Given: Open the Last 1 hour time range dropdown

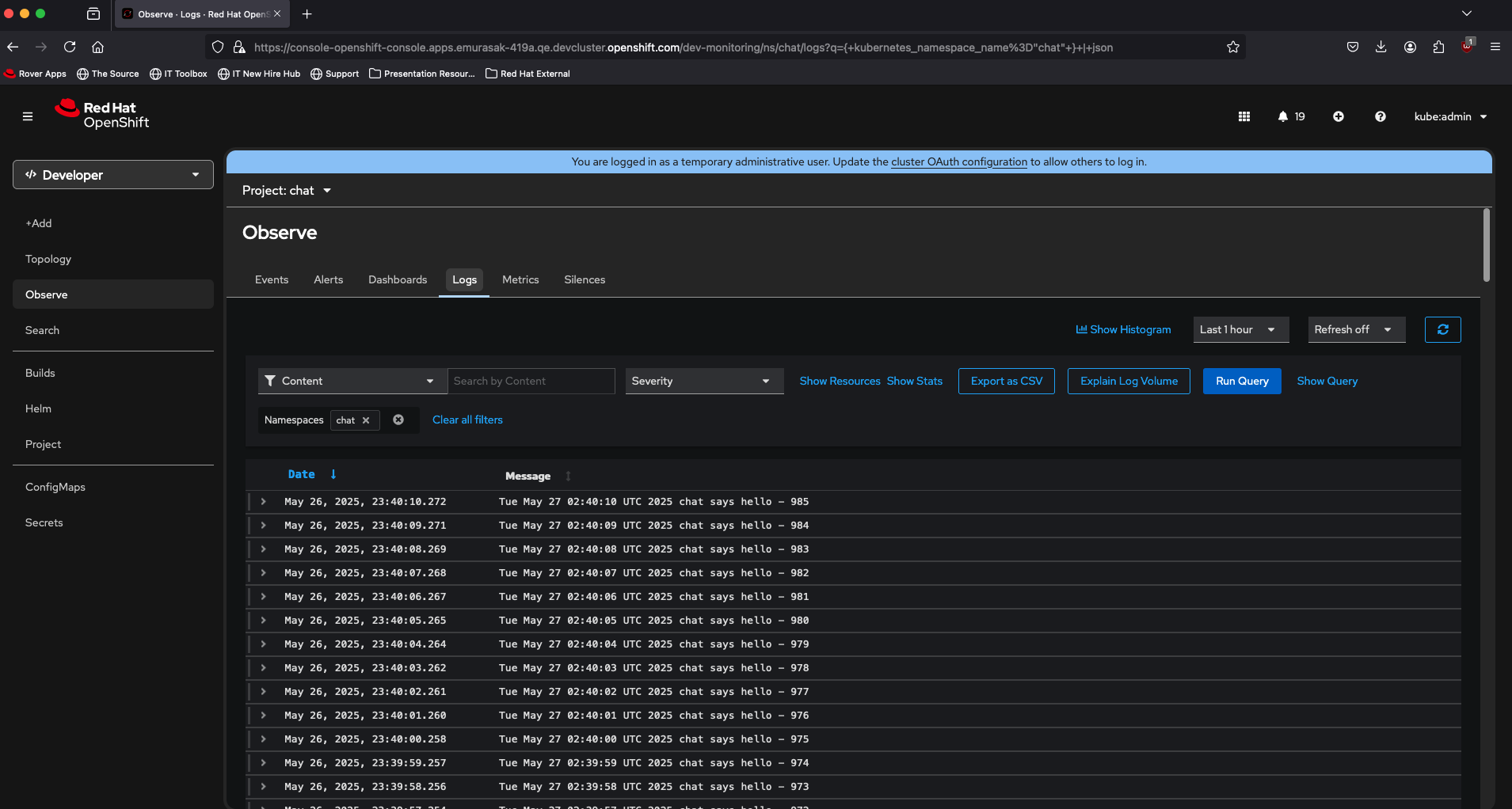Looking at the screenshot, I should [1240, 329].
